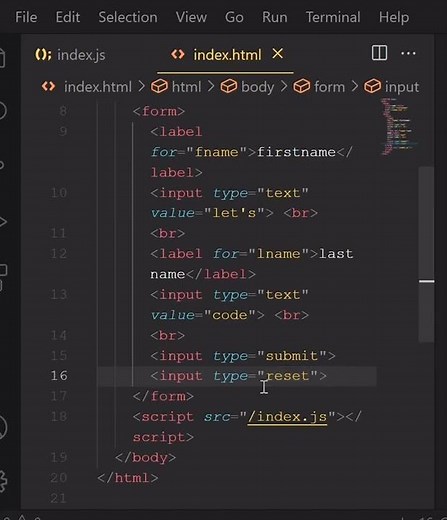Screen dimensions: 447x520
Task: Click the code minimap preview
Action: [x=398, y=127]
